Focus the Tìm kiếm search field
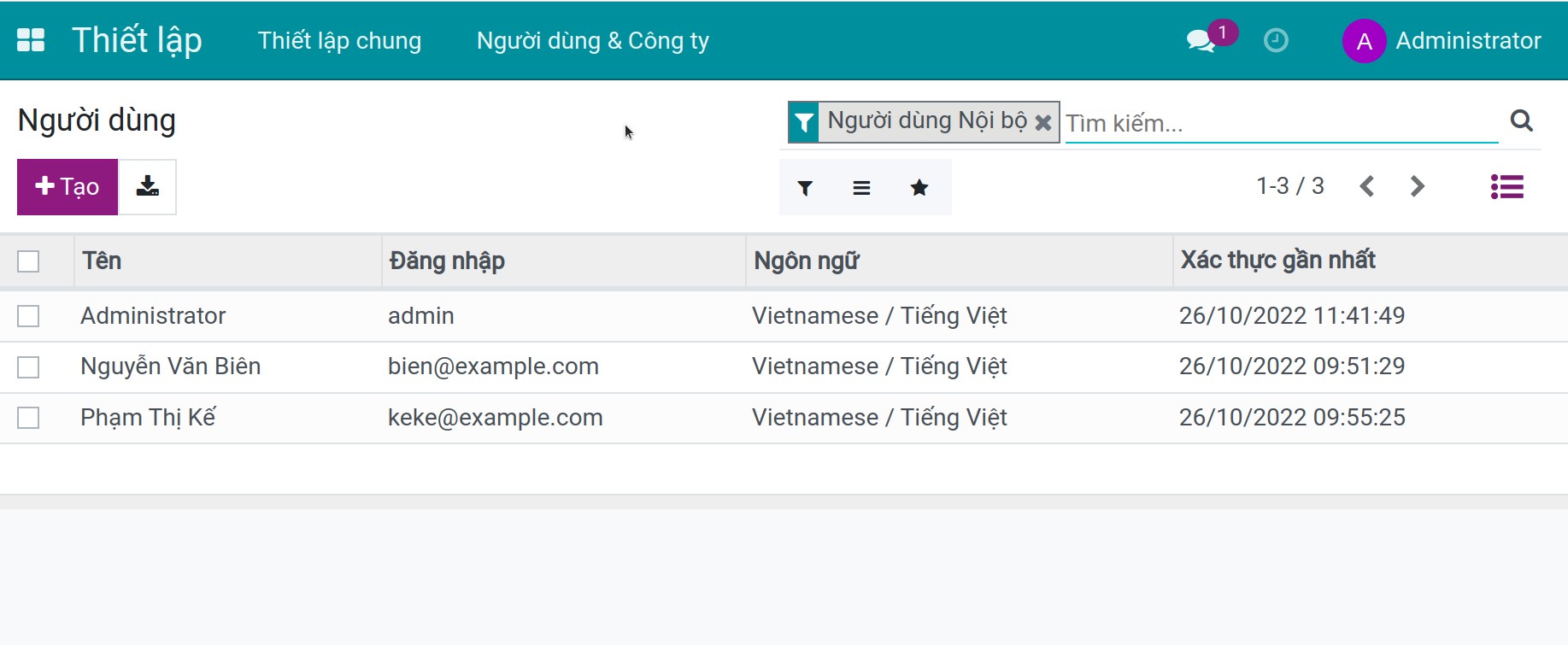Image resolution: width=1568 pixels, height=645 pixels. [1281, 123]
